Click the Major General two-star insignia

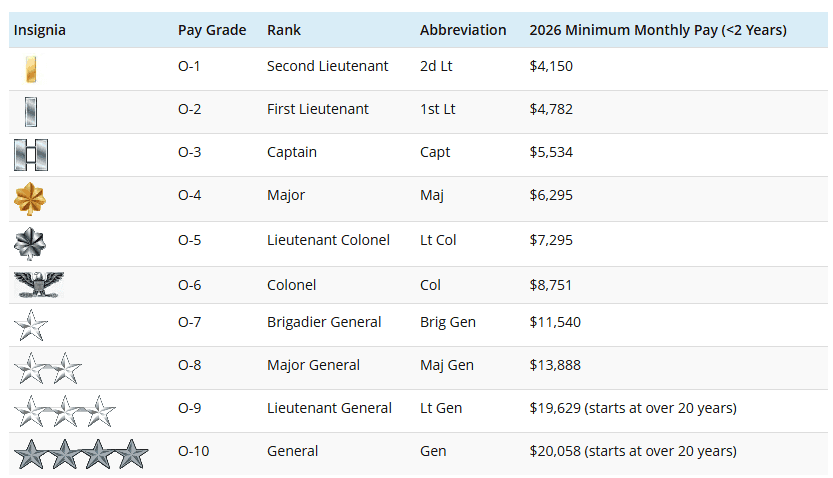pos(47,368)
